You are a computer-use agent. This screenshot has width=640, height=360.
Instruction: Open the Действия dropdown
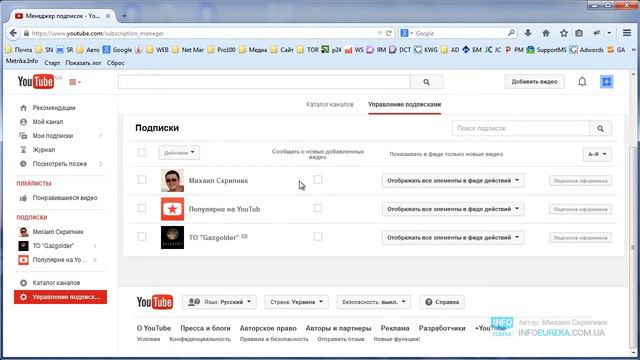(x=179, y=153)
